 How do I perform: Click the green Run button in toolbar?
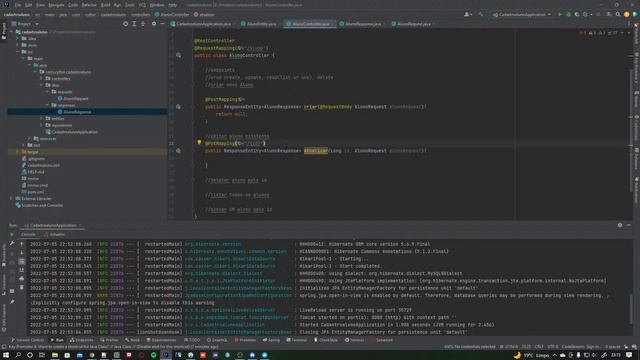coord(560,15)
